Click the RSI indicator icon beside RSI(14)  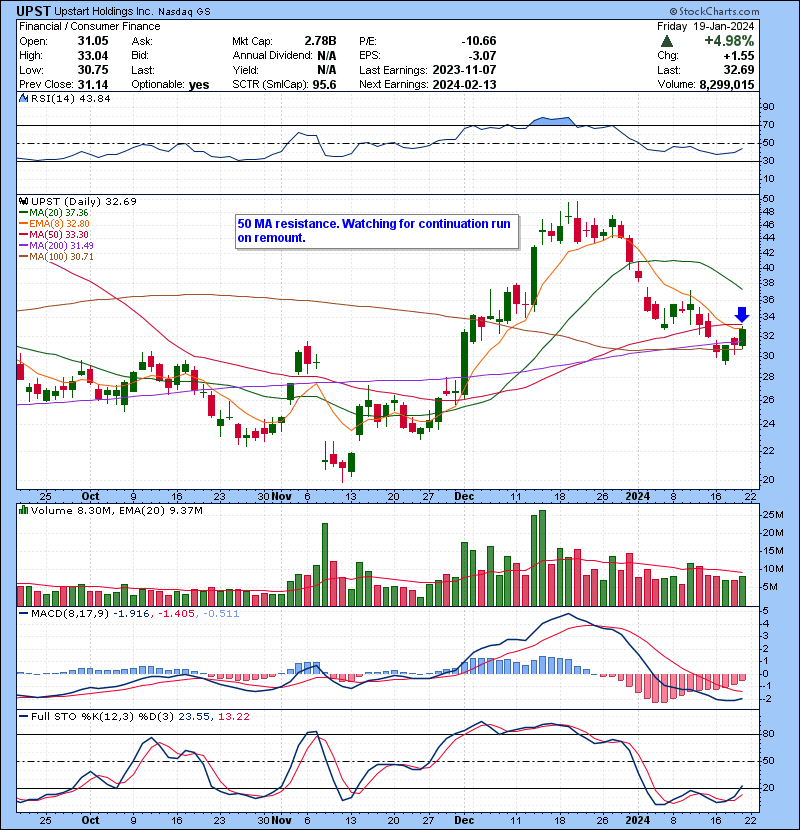coord(23,98)
